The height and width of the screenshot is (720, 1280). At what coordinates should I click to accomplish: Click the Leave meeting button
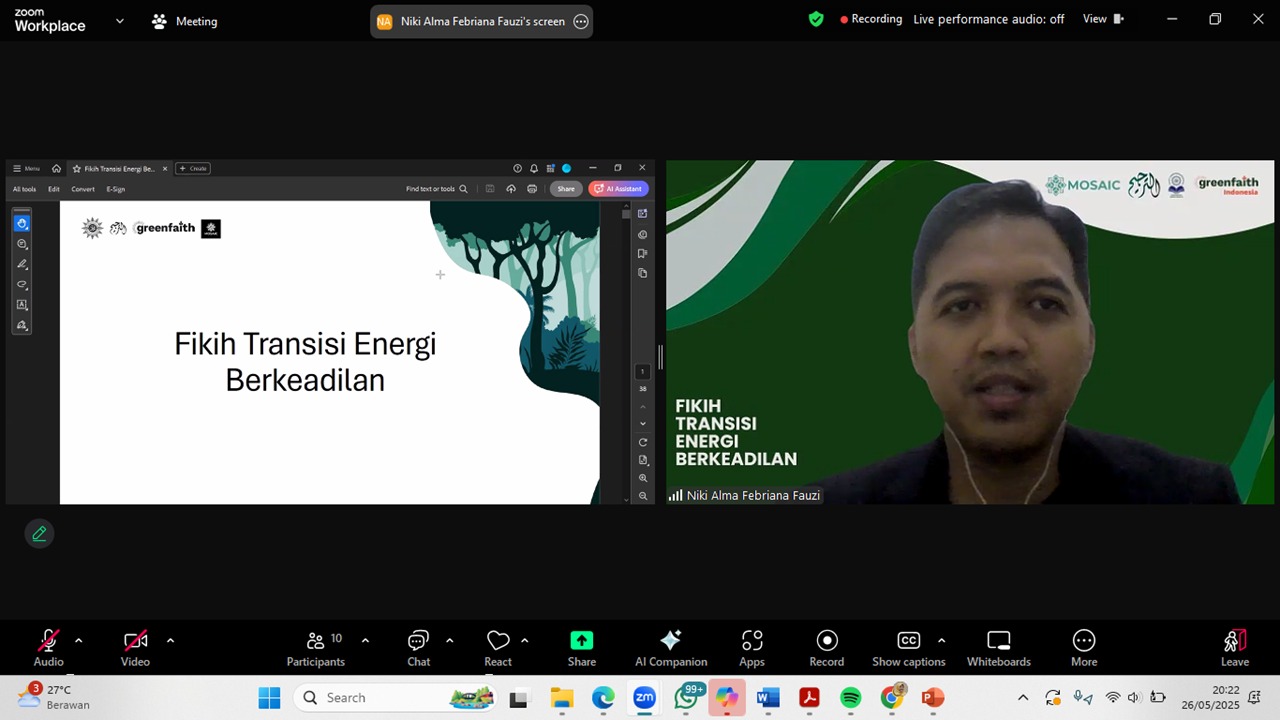click(1235, 648)
